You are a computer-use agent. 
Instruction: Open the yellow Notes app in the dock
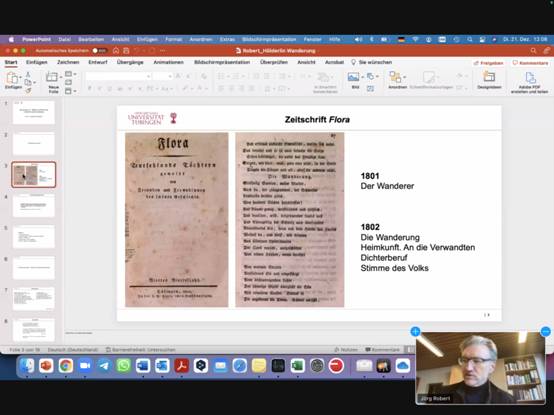point(259,366)
